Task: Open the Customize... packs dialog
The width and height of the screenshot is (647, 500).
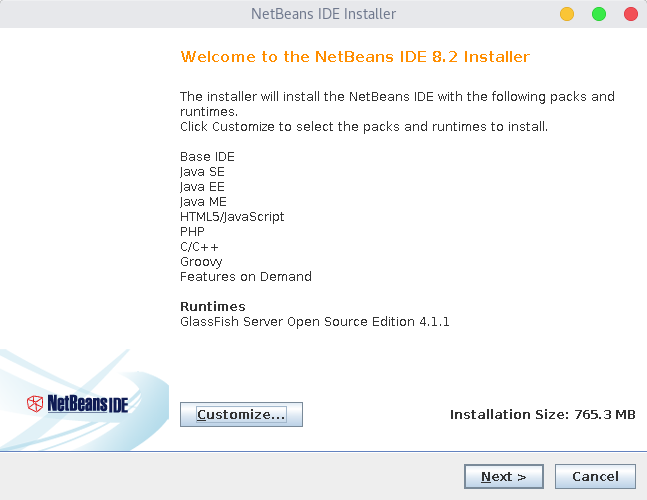Action: [x=241, y=414]
